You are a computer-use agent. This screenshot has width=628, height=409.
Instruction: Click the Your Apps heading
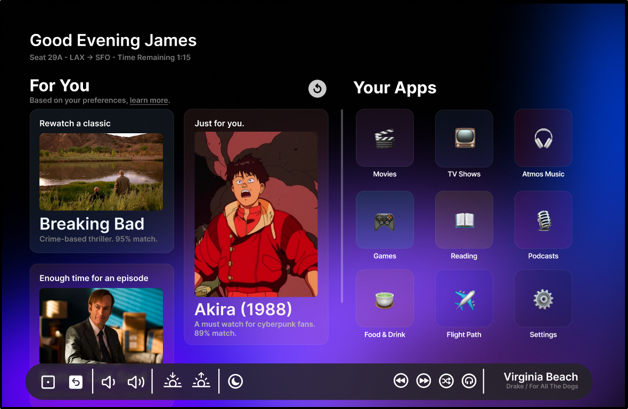[395, 87]
